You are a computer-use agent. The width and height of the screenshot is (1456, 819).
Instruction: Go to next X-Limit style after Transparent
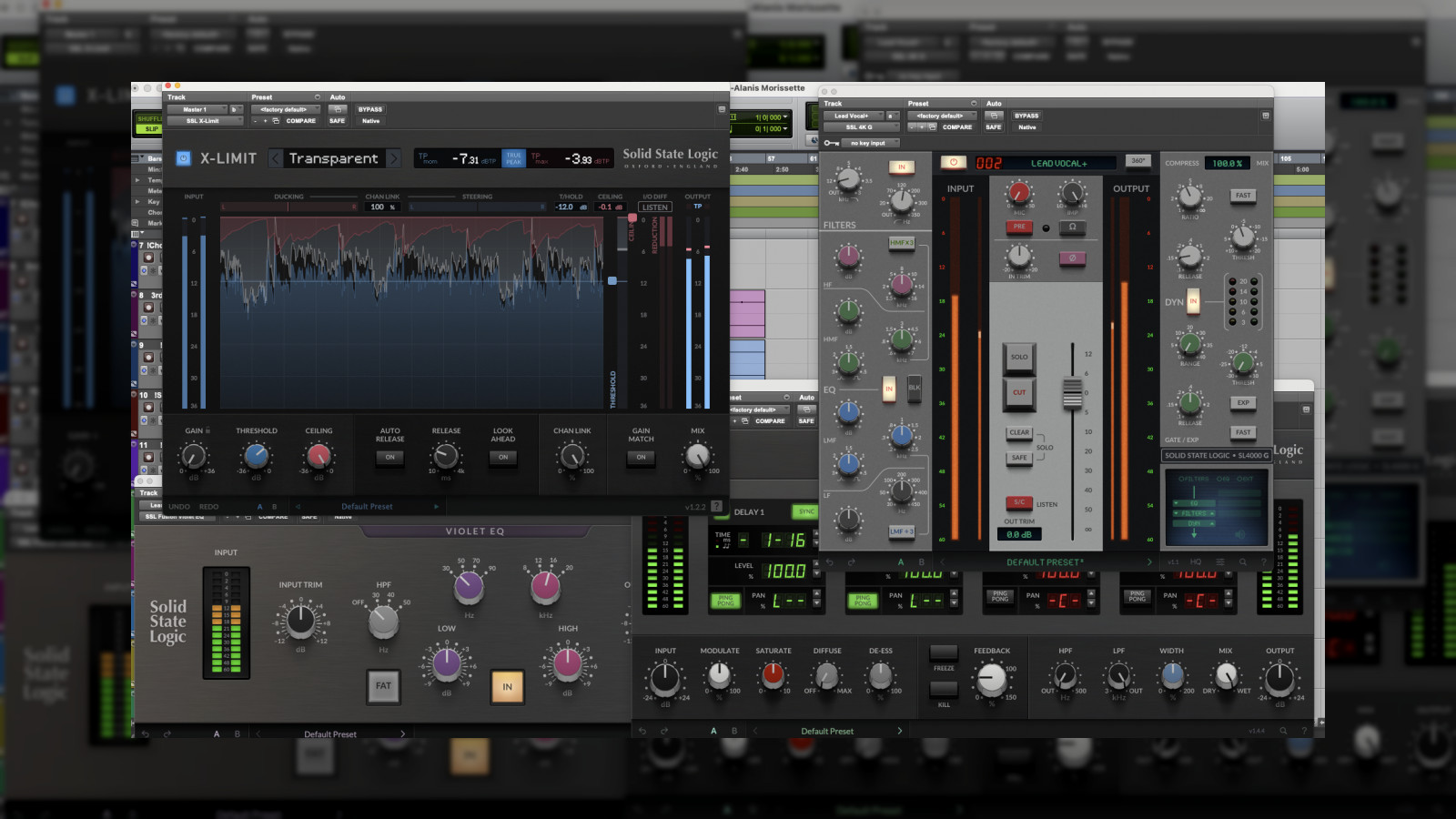(393, 158)
